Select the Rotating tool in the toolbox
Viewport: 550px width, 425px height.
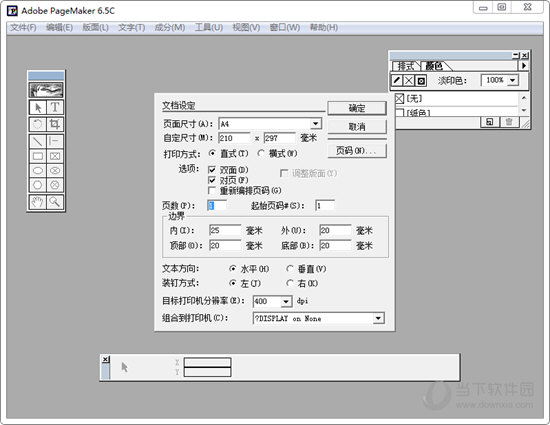(38, 124)
